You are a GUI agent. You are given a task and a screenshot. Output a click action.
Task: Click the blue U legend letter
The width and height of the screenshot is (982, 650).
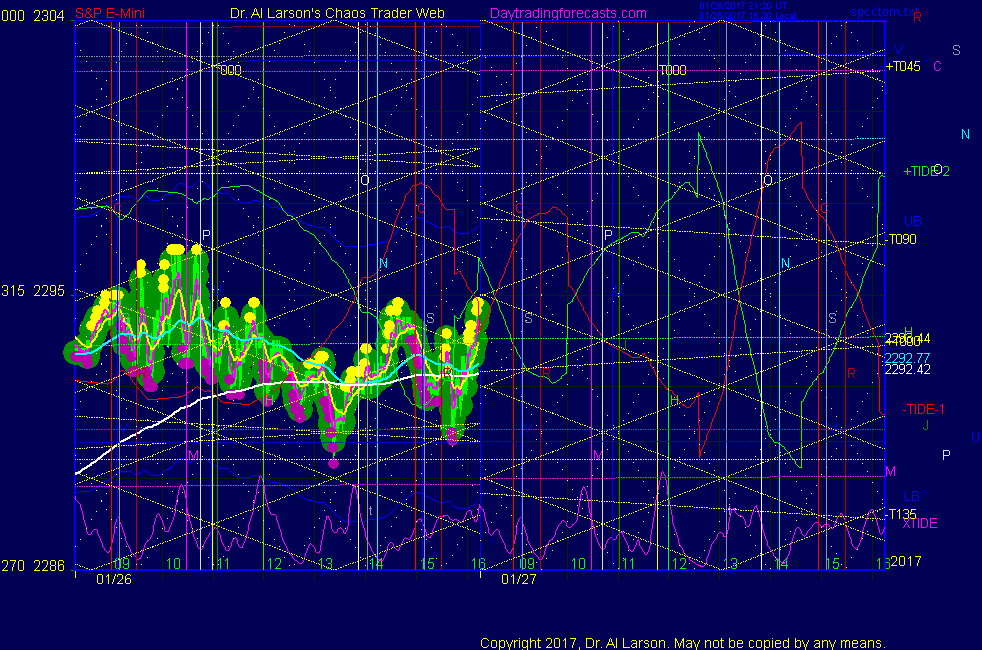tap(975, 437)
